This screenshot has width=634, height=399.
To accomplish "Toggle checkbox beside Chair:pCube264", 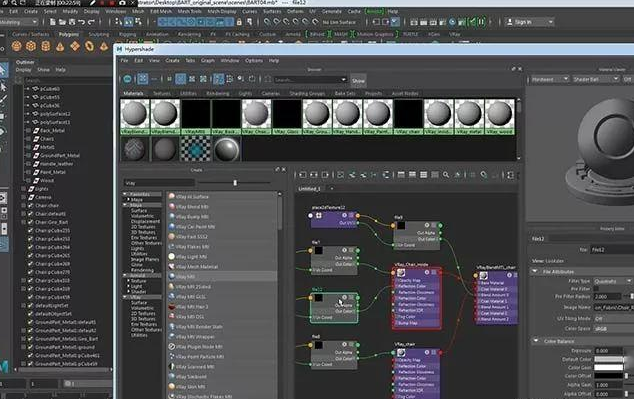I will coord(30,247).
